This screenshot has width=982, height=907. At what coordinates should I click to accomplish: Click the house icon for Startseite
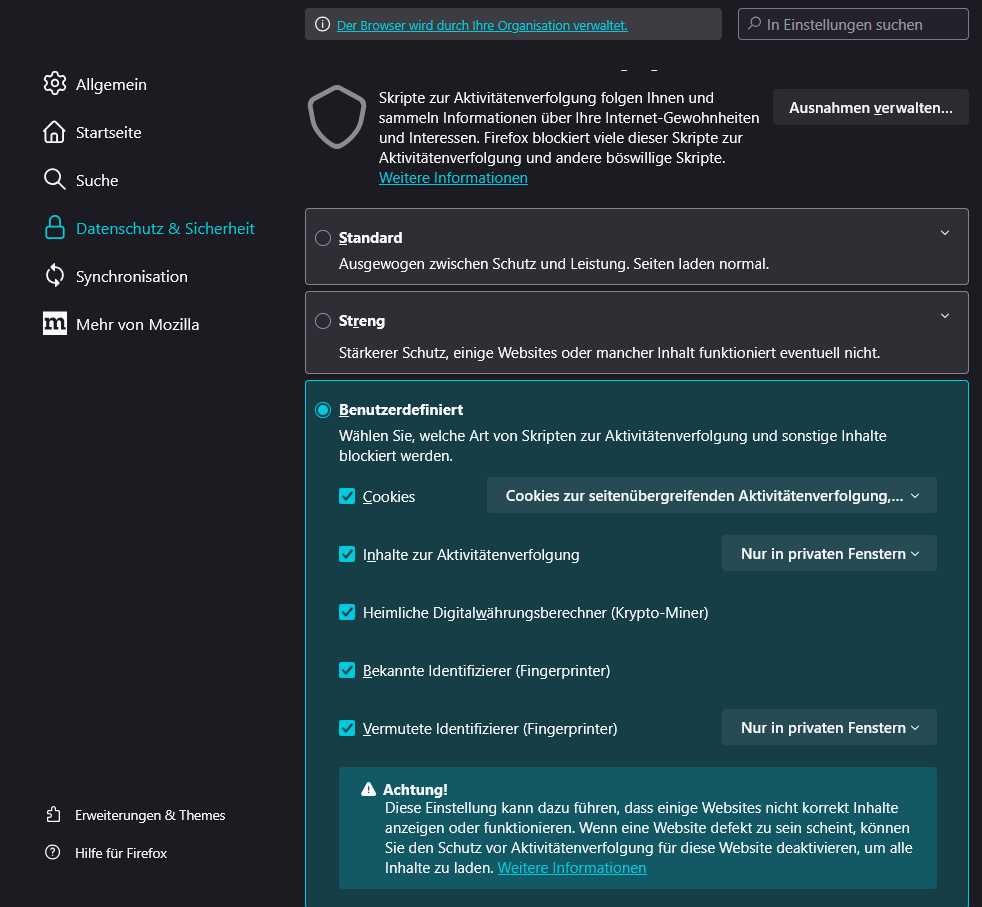pyautogui.click(x=55, y=132)
